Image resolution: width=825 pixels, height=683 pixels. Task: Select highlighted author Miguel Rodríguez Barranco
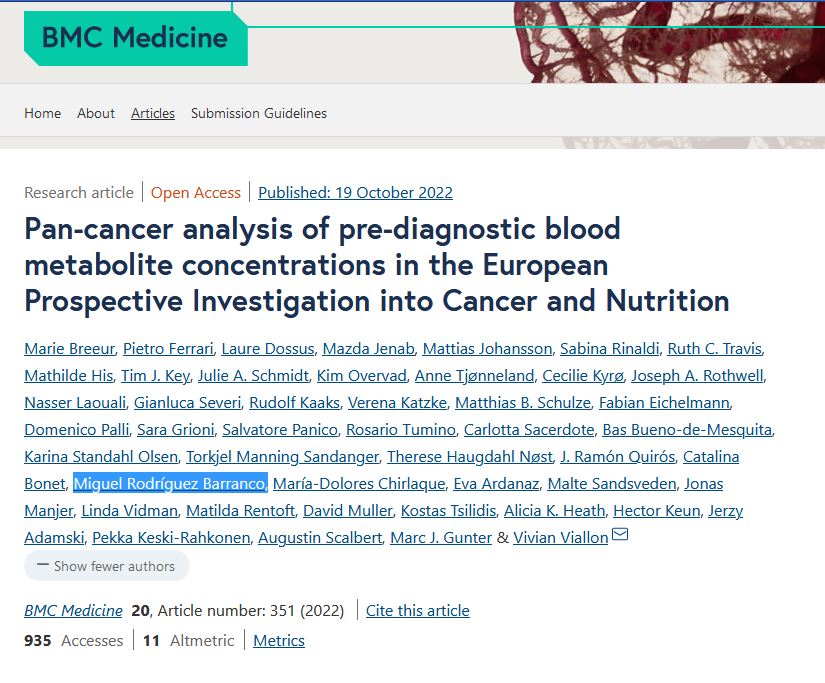click(x=170, y=484)
